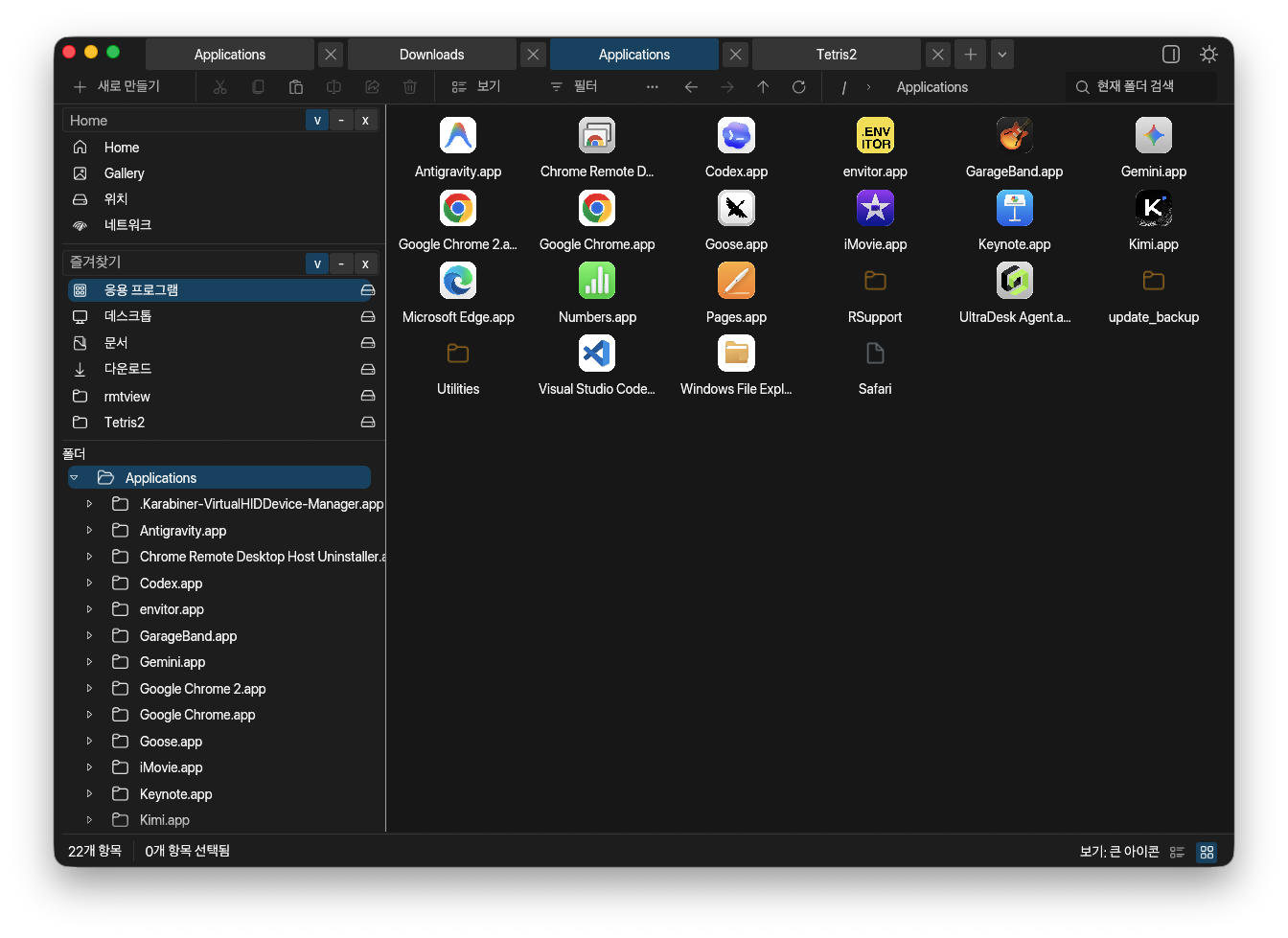Open 다운로드 favorite in sidebar

[127, 369]
